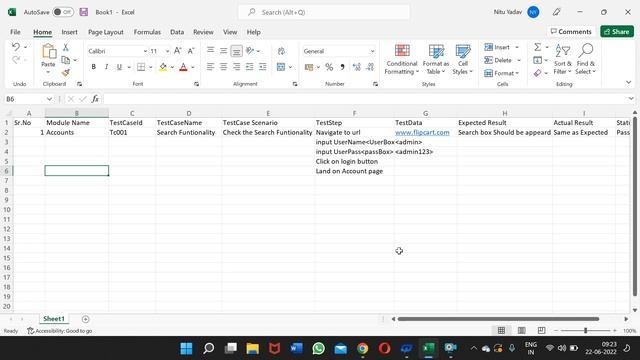Apply Underline formatting
The width and height of the screenshot is (640, 360).
[119, 67]
